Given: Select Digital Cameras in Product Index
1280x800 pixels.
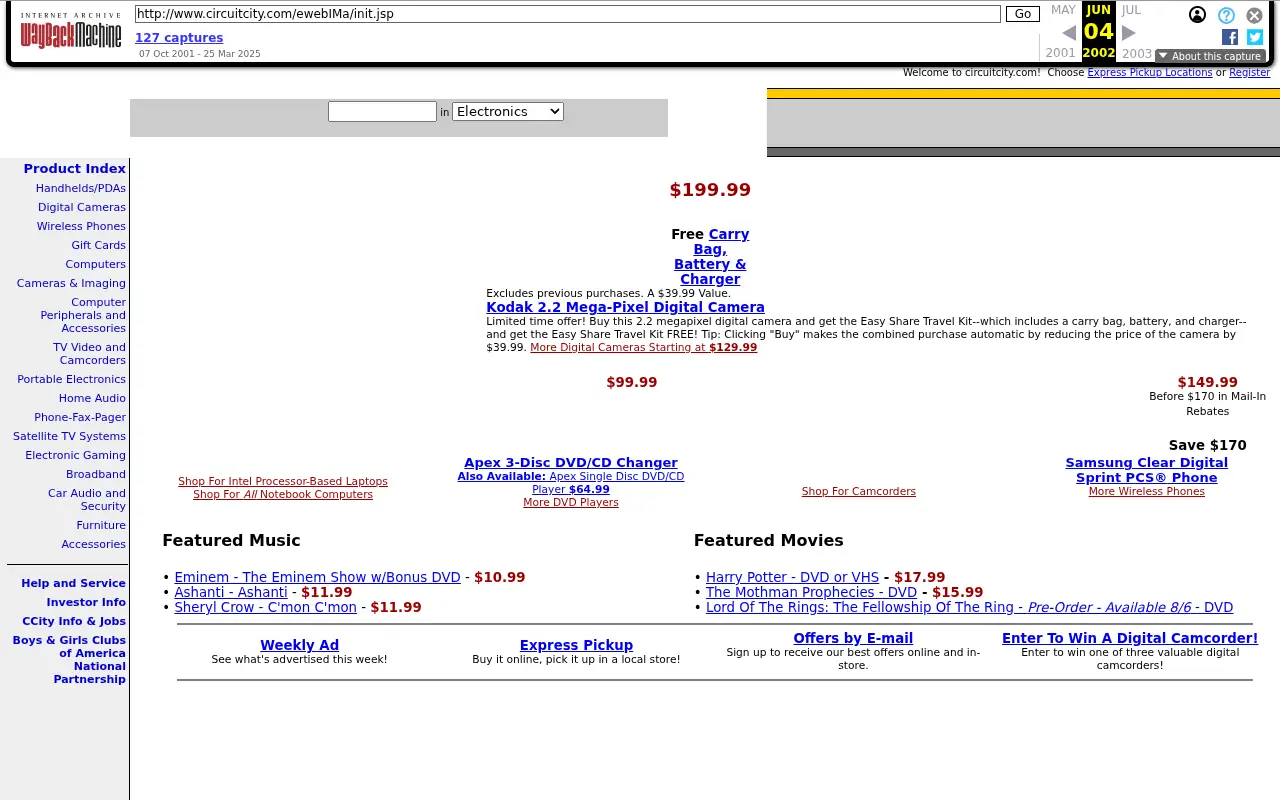Looking at the screenshot, I should click(82, 207).
